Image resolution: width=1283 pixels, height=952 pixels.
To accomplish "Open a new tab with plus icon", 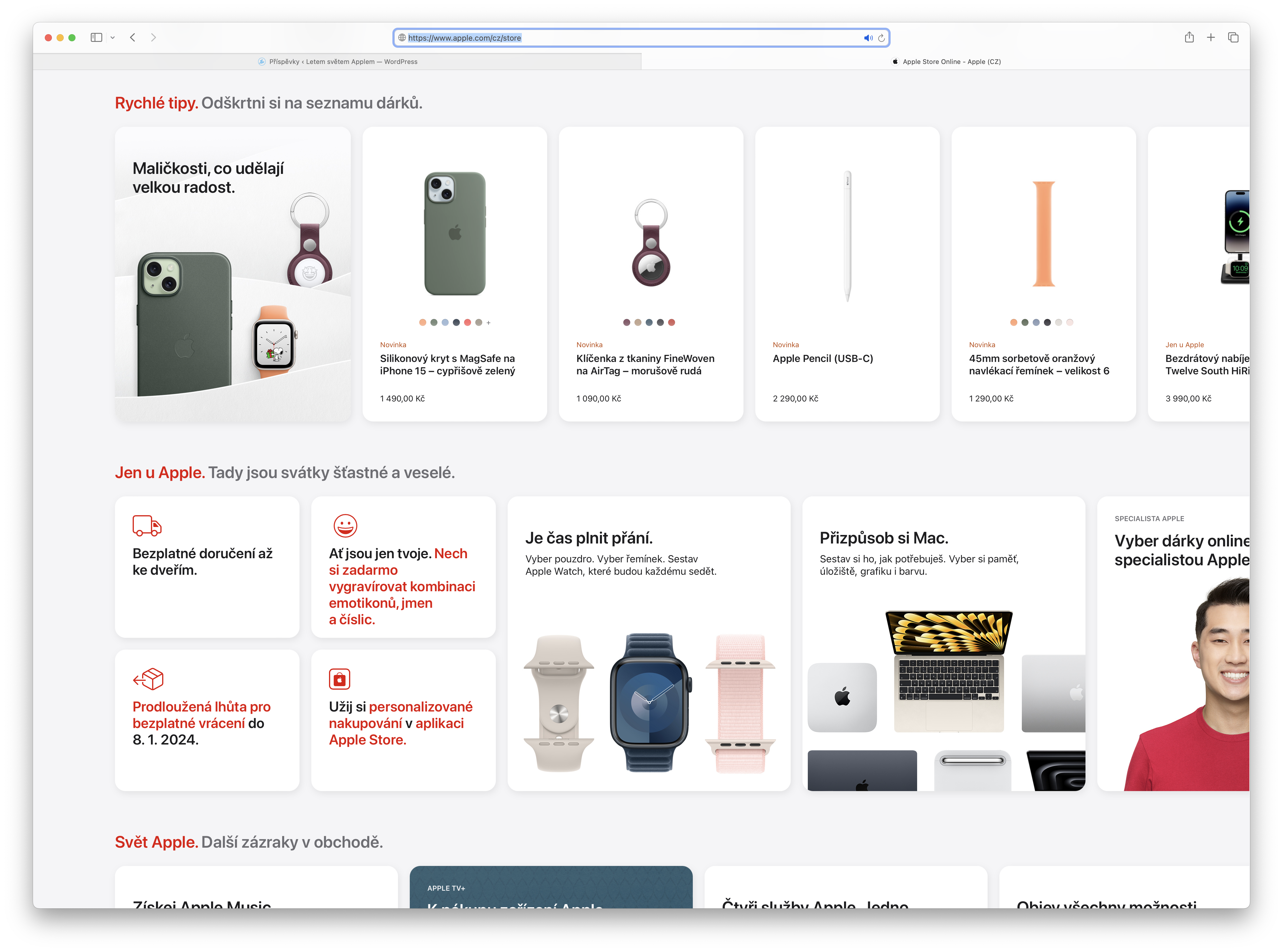I will click(x=1211, y=37).
